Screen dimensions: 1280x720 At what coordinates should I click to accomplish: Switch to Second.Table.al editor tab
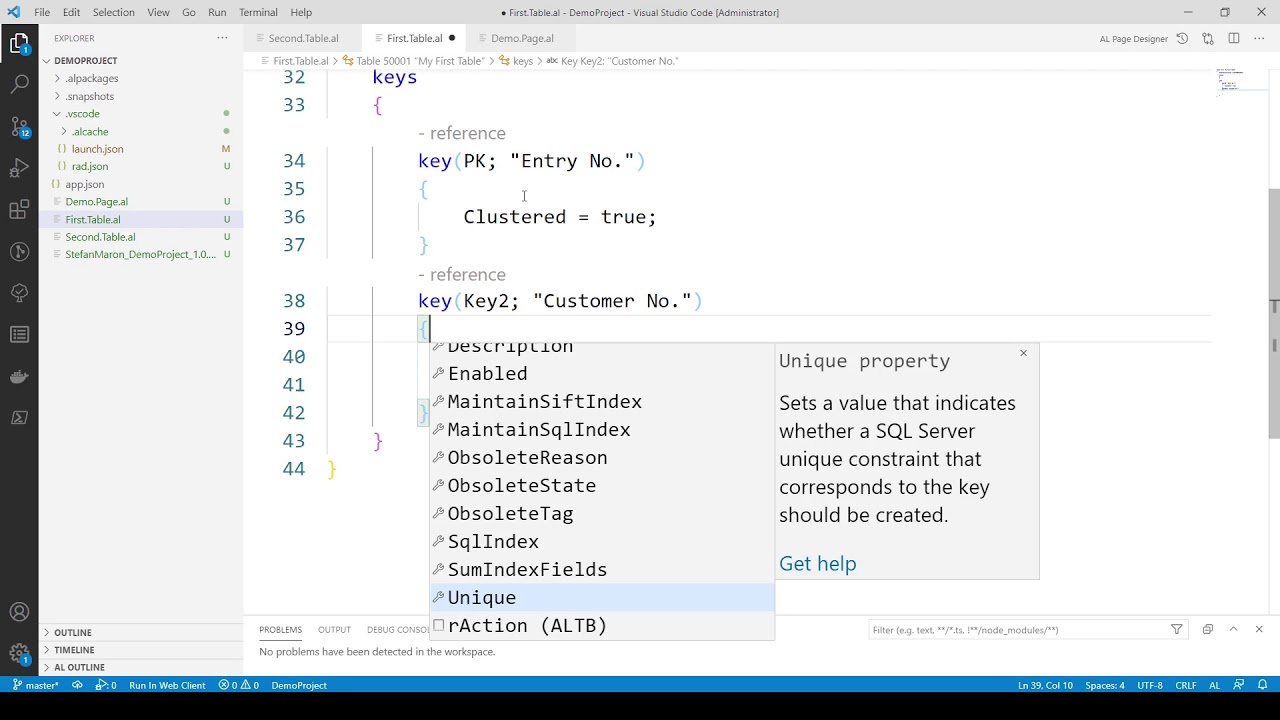coord(303,38)
